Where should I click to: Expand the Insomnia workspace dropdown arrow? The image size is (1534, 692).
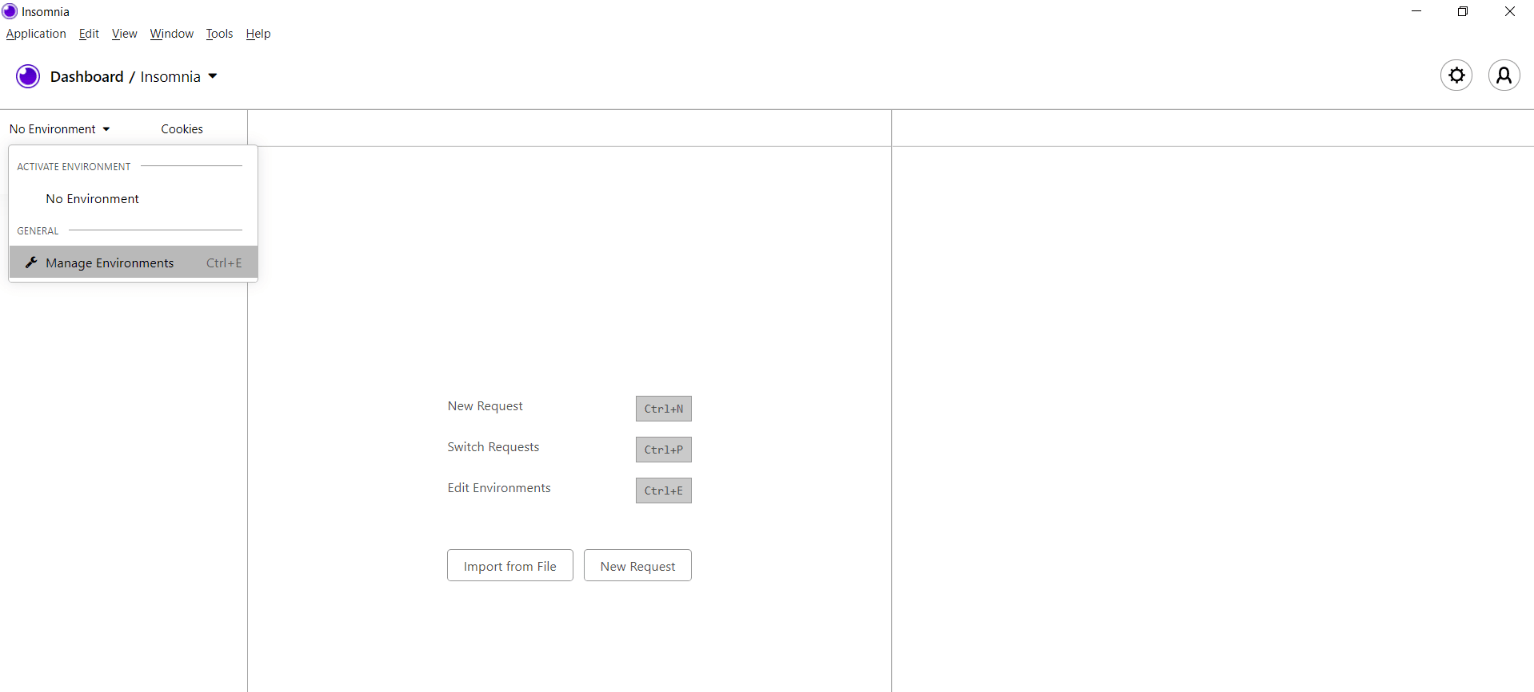pyautogui.click(x=212, y=77)
